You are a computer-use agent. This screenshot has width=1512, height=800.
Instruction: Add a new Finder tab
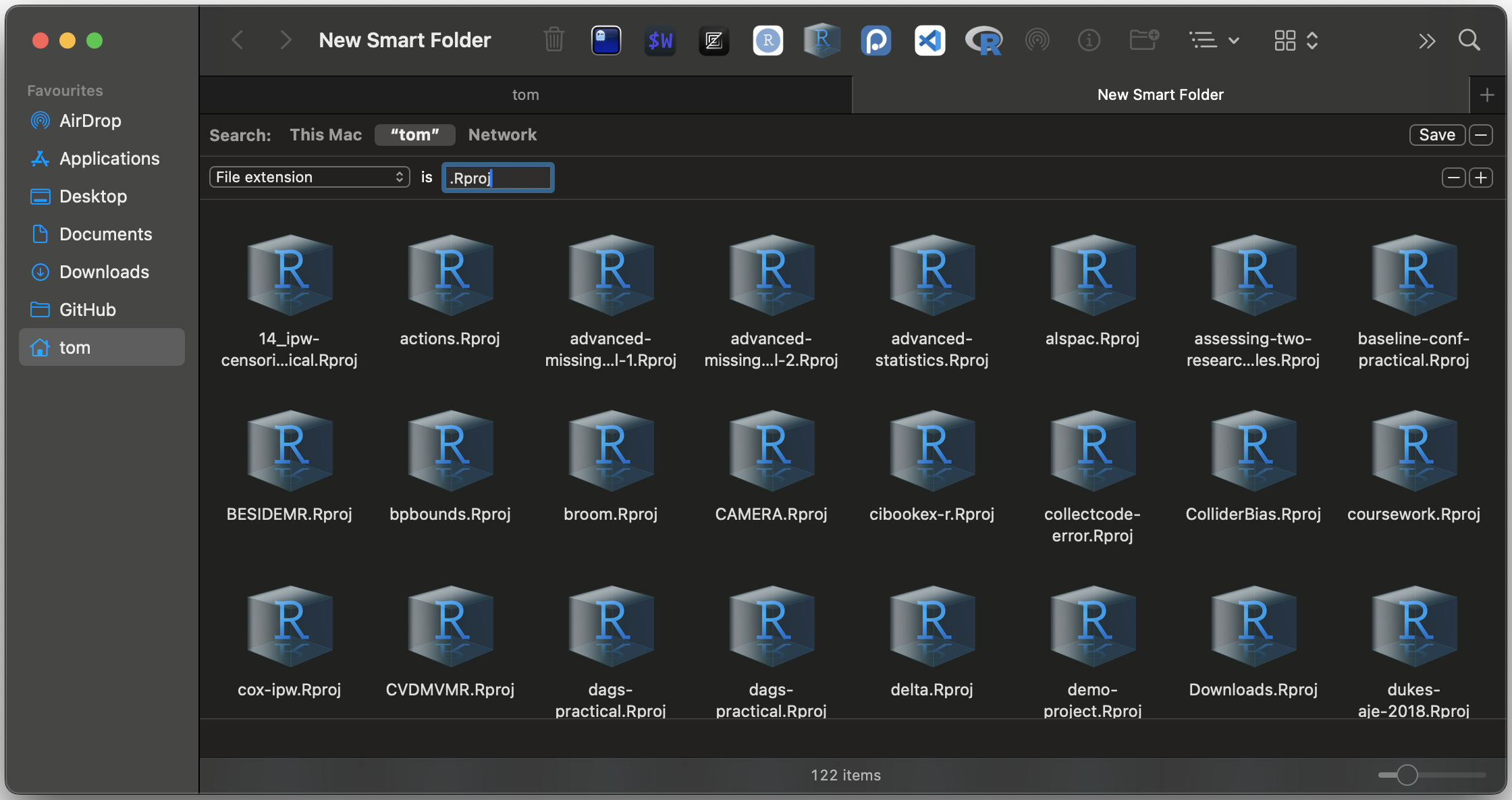coord(1487,95)
